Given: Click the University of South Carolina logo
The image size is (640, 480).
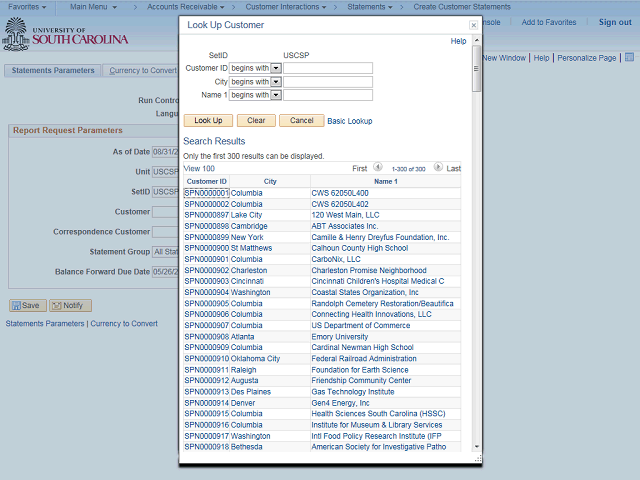Looking at the screenshot, I should point(65,35).
